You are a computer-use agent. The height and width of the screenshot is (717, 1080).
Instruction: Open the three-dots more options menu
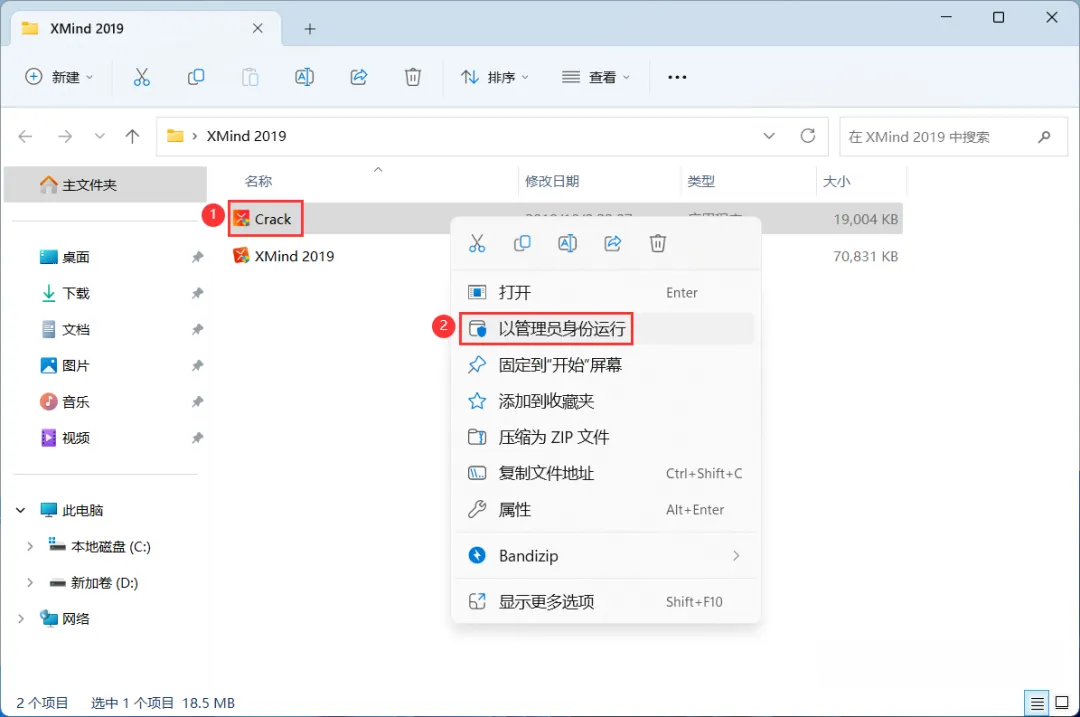tap(677, 77)
